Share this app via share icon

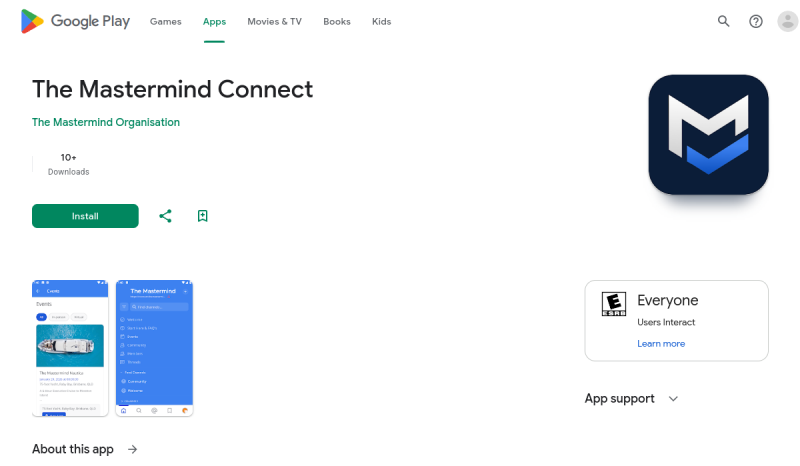(x=165, y=216)
